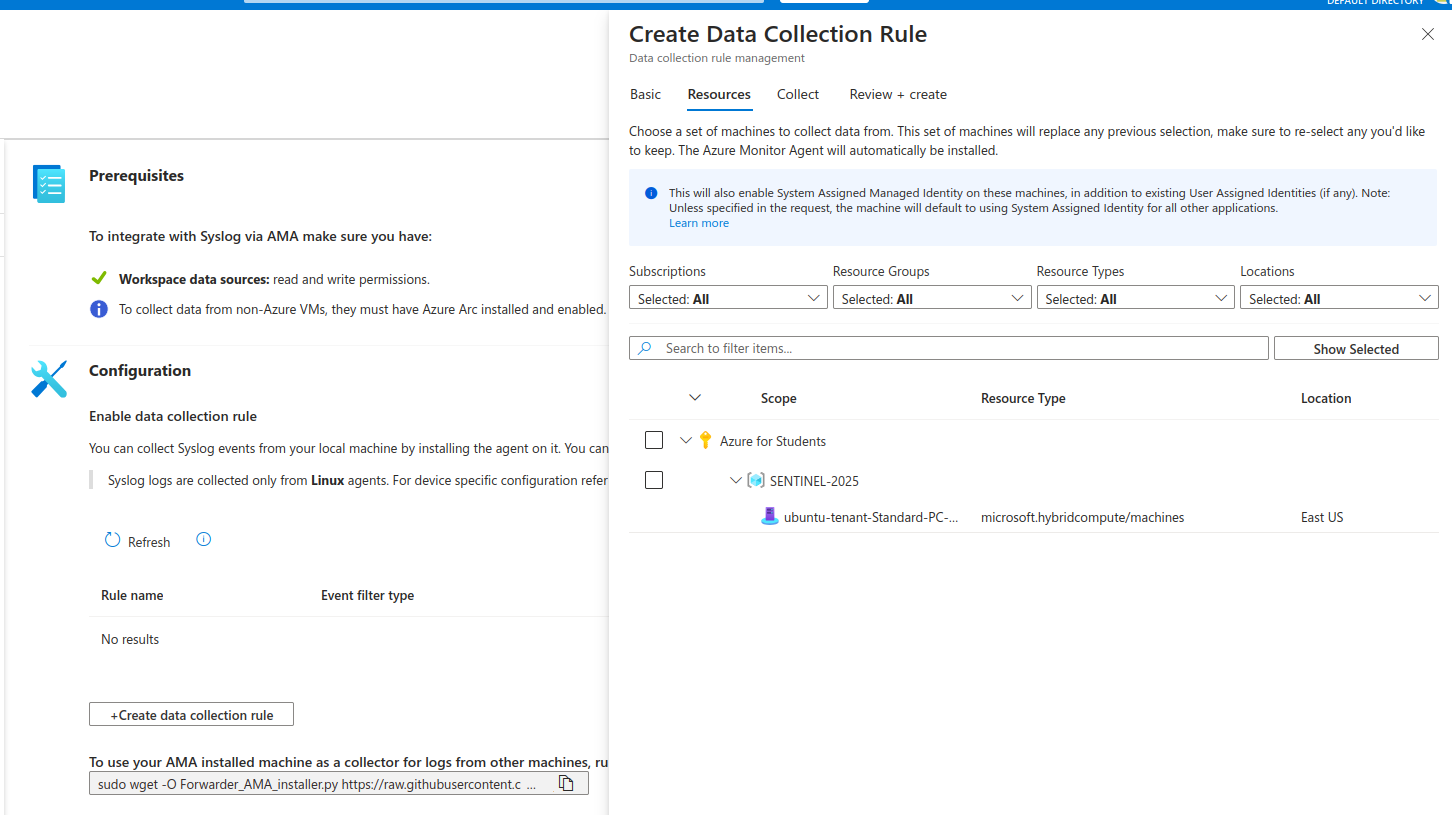Click the ubuntu-tenant machine icon

click(769, 517)
